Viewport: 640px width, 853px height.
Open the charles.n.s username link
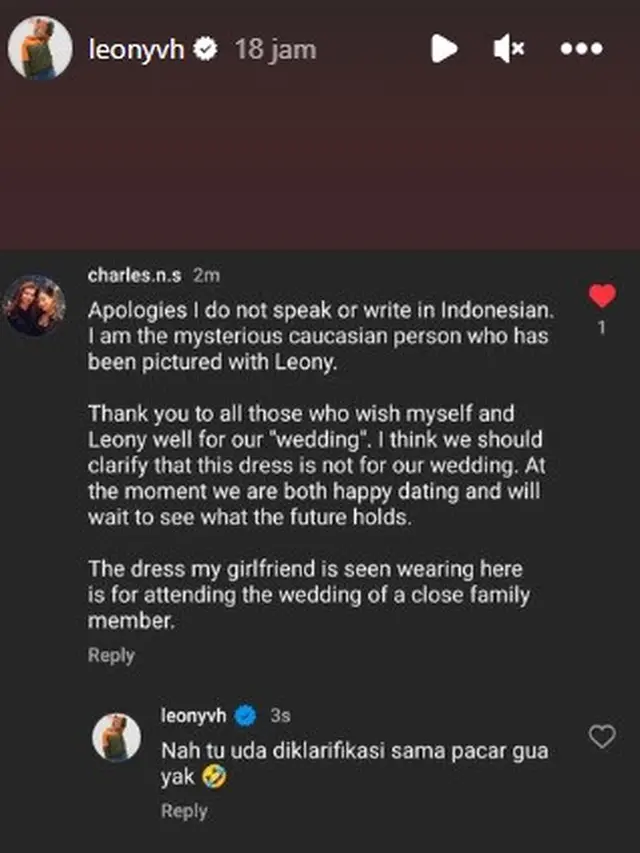point(135,275)
